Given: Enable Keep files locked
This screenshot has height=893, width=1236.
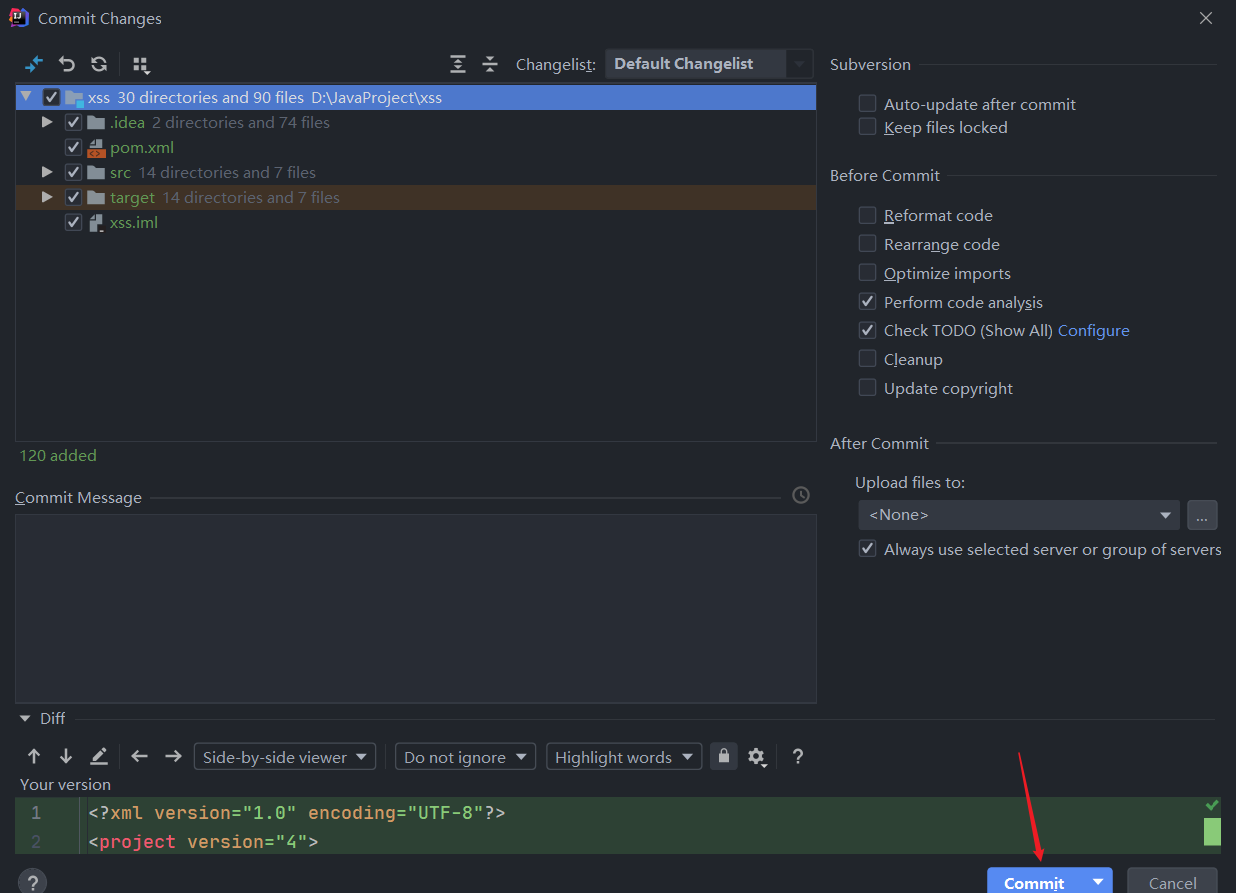Looking at the screenshot, I should [867, 127].
